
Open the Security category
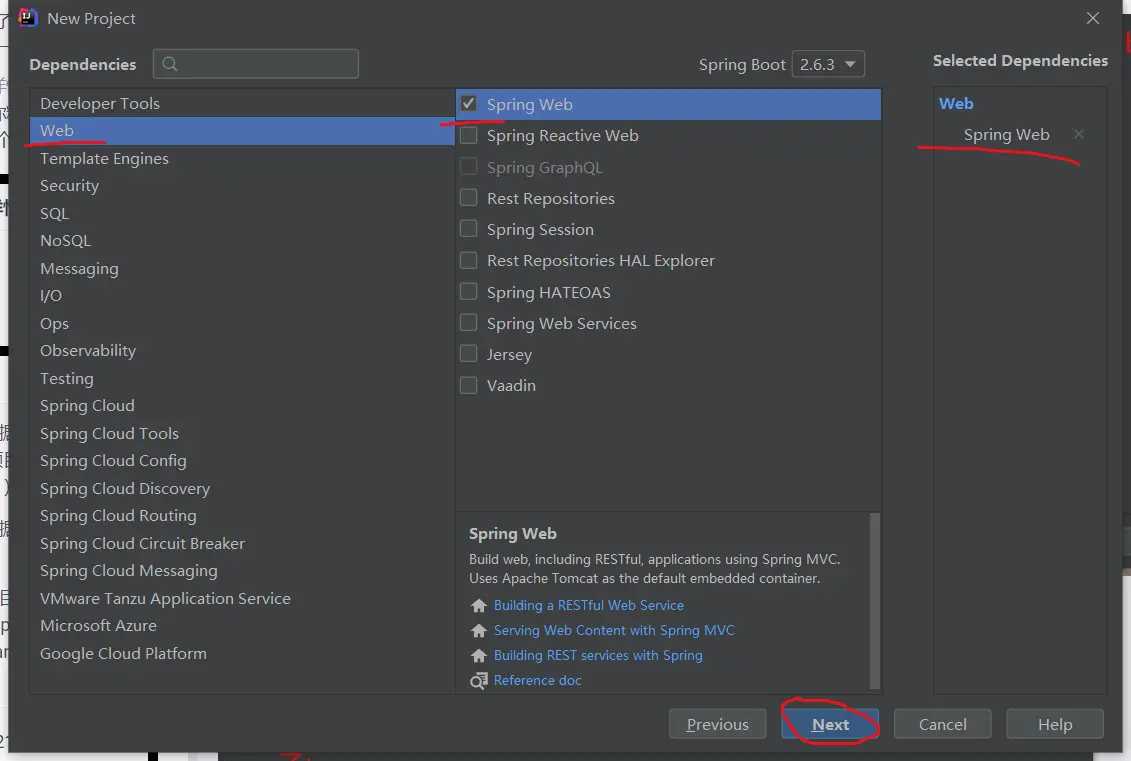tap(242, 185)
